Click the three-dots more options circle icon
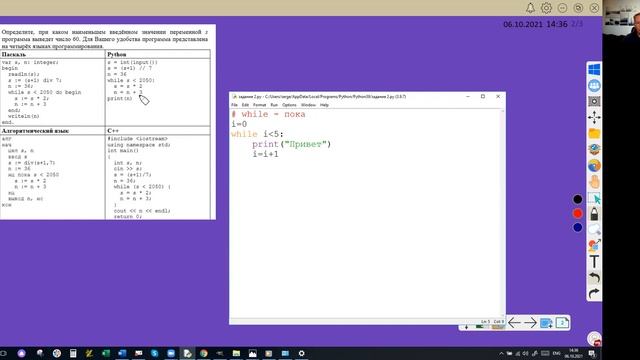This screenshot has width=640, height=360. (562, 8)
